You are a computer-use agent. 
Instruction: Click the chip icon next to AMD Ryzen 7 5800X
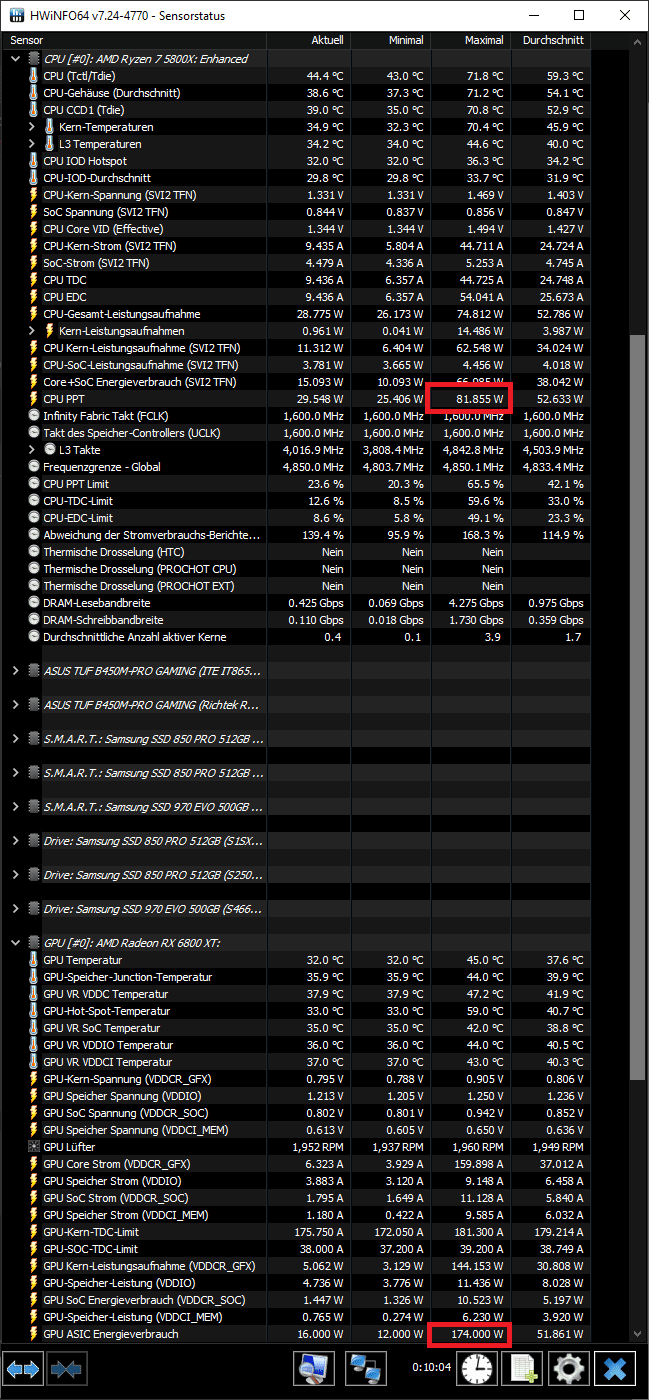coord(34,59)
